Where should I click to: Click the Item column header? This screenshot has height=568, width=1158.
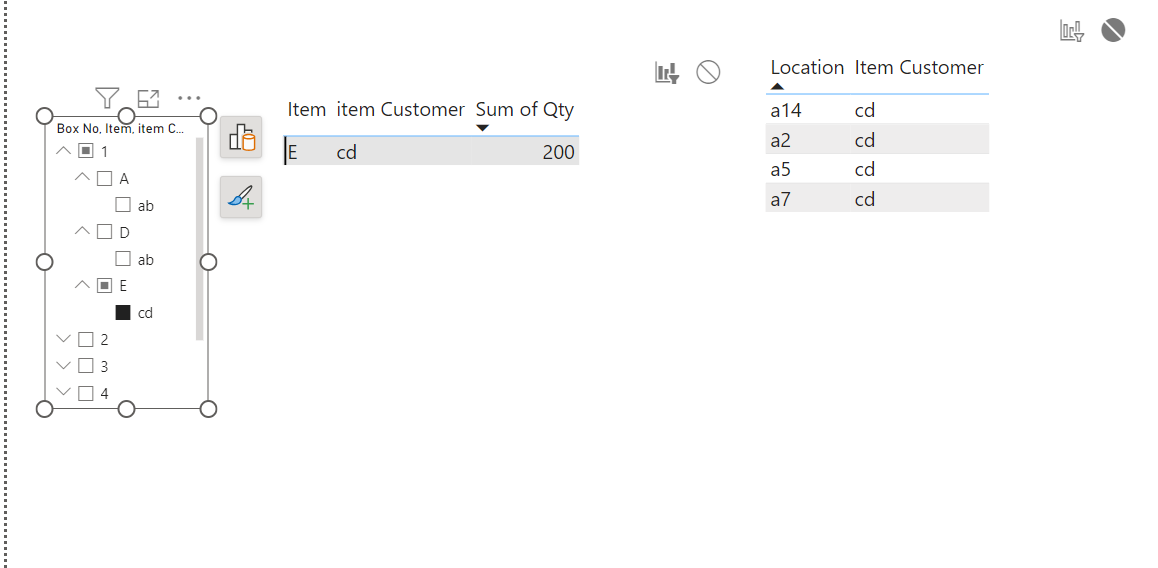(306, 110)
